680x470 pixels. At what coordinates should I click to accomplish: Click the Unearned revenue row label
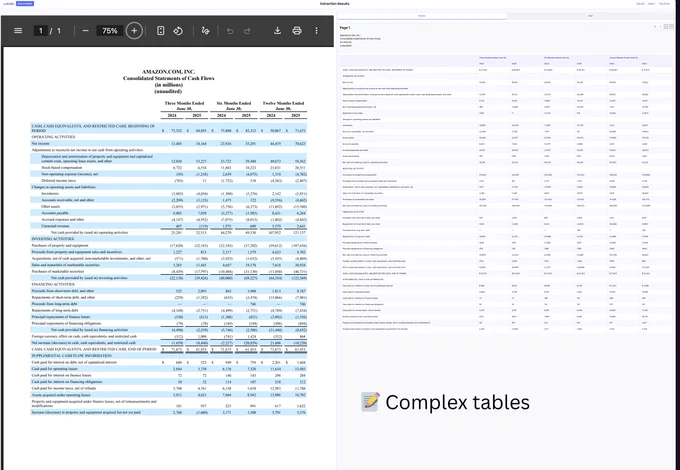[x=55, y=226]
